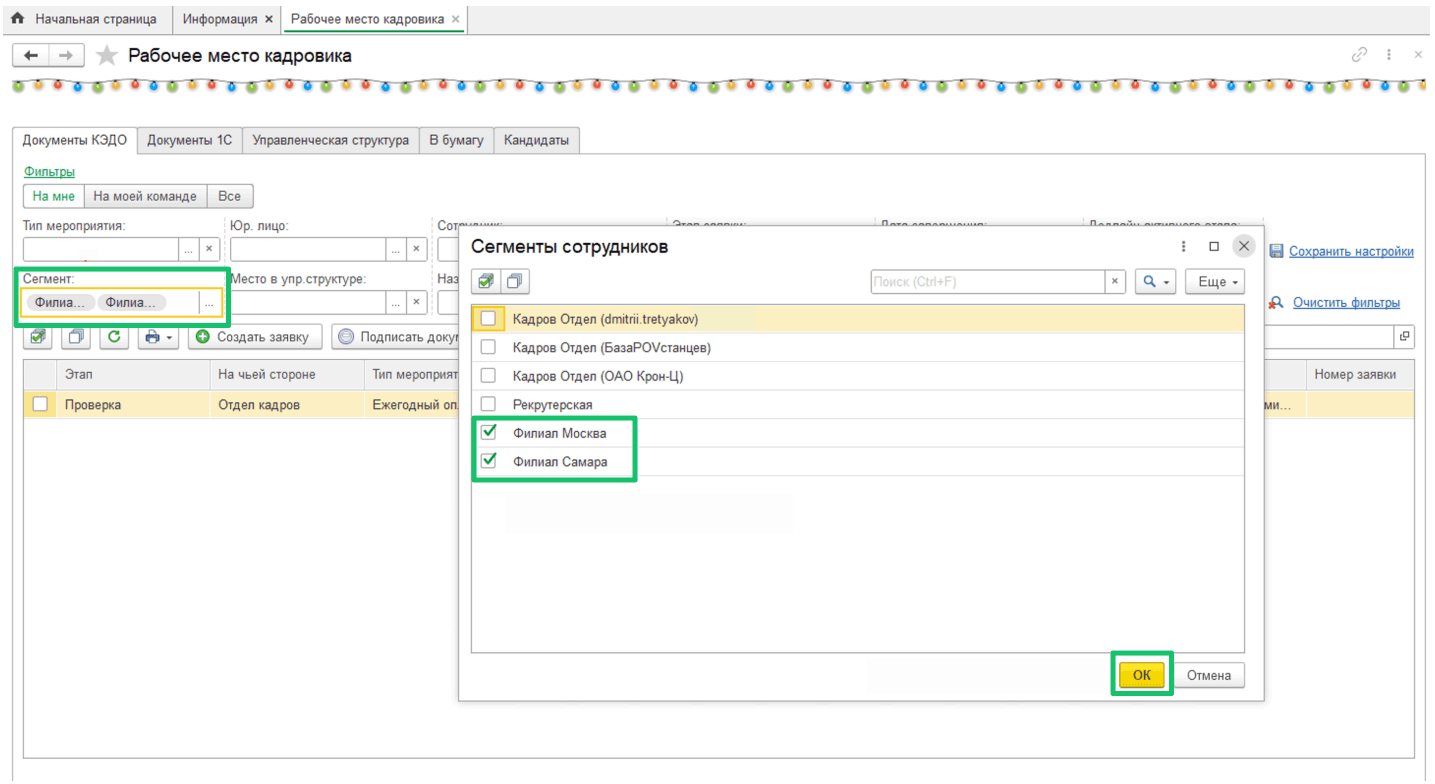This screenshot has width=1435, height=784.
Task: Open the printer dropdown in the main toolbar
Action: pos(159,337)
